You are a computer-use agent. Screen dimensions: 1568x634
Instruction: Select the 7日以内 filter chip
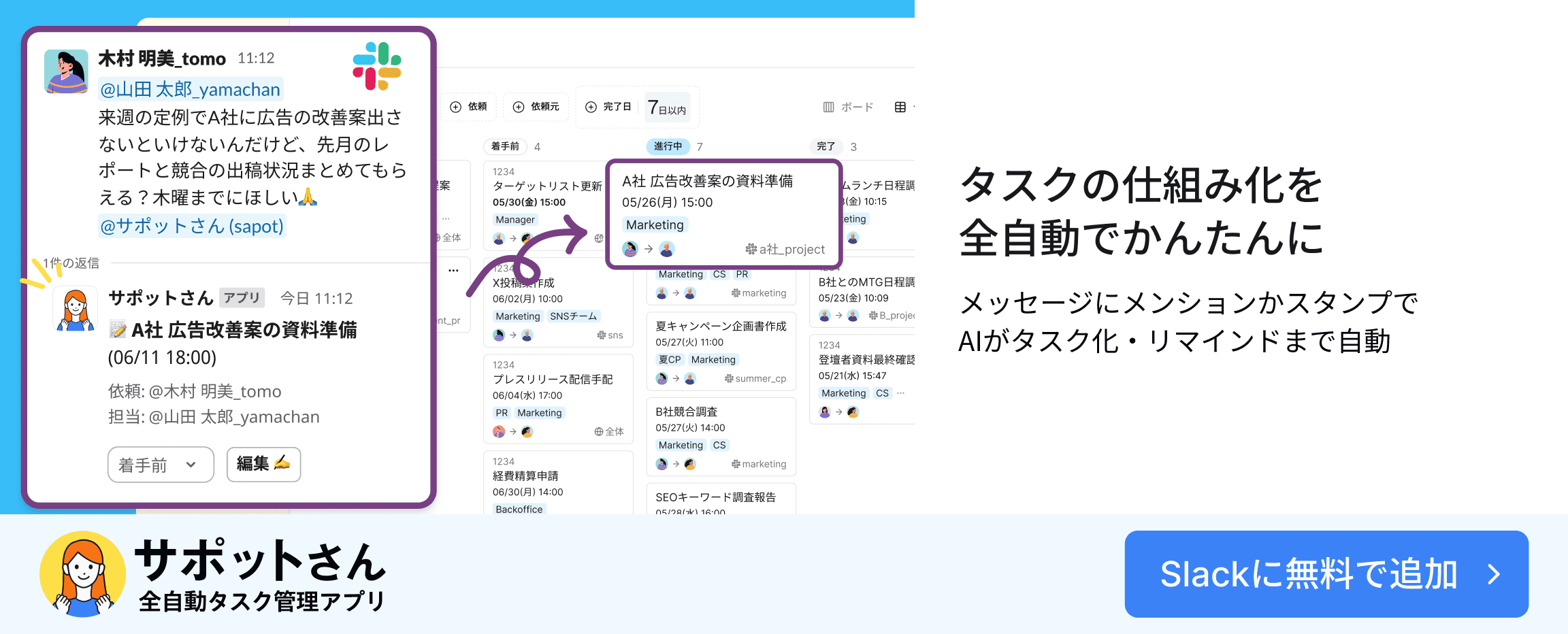(667, 107)
